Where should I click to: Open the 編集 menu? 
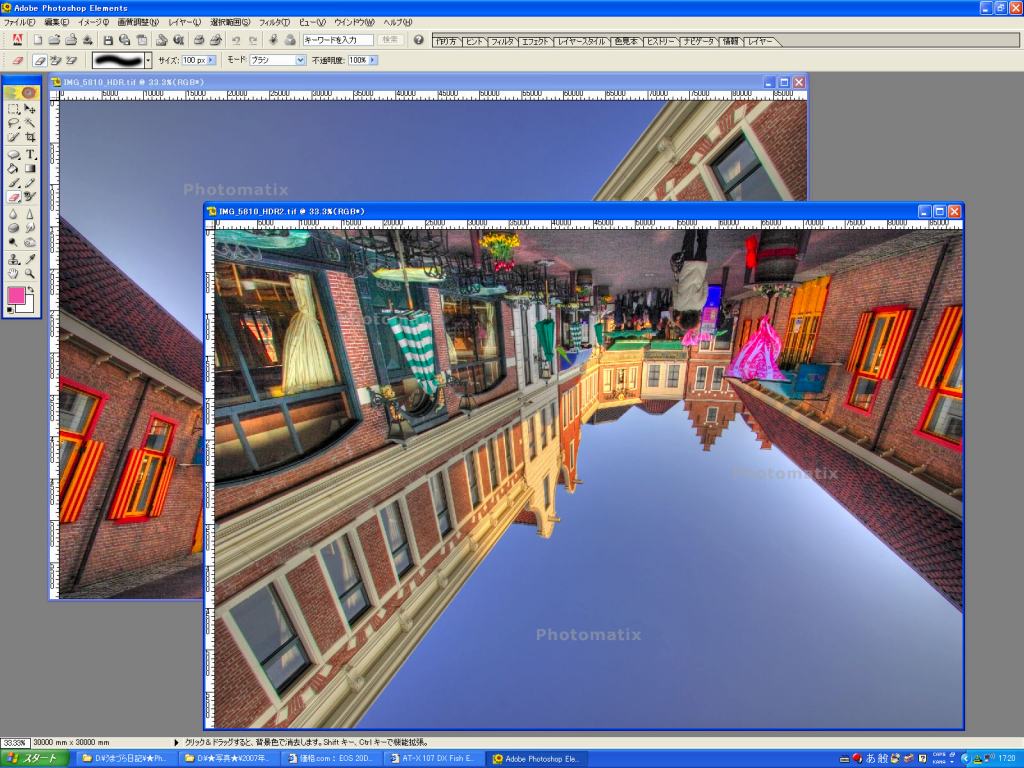(x=56, y=22)
